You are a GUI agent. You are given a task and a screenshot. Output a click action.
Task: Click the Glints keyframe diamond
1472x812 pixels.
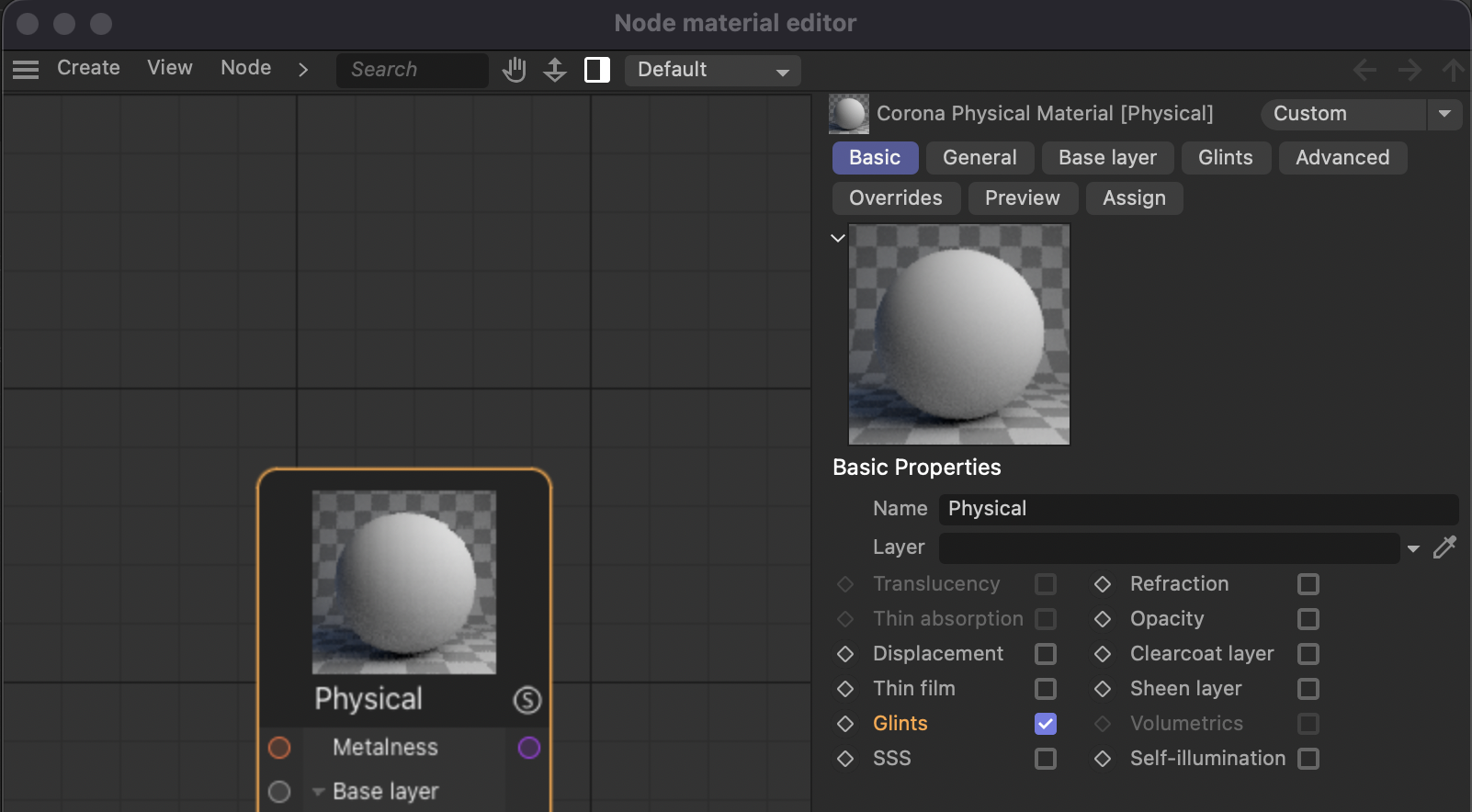point(845,724)
